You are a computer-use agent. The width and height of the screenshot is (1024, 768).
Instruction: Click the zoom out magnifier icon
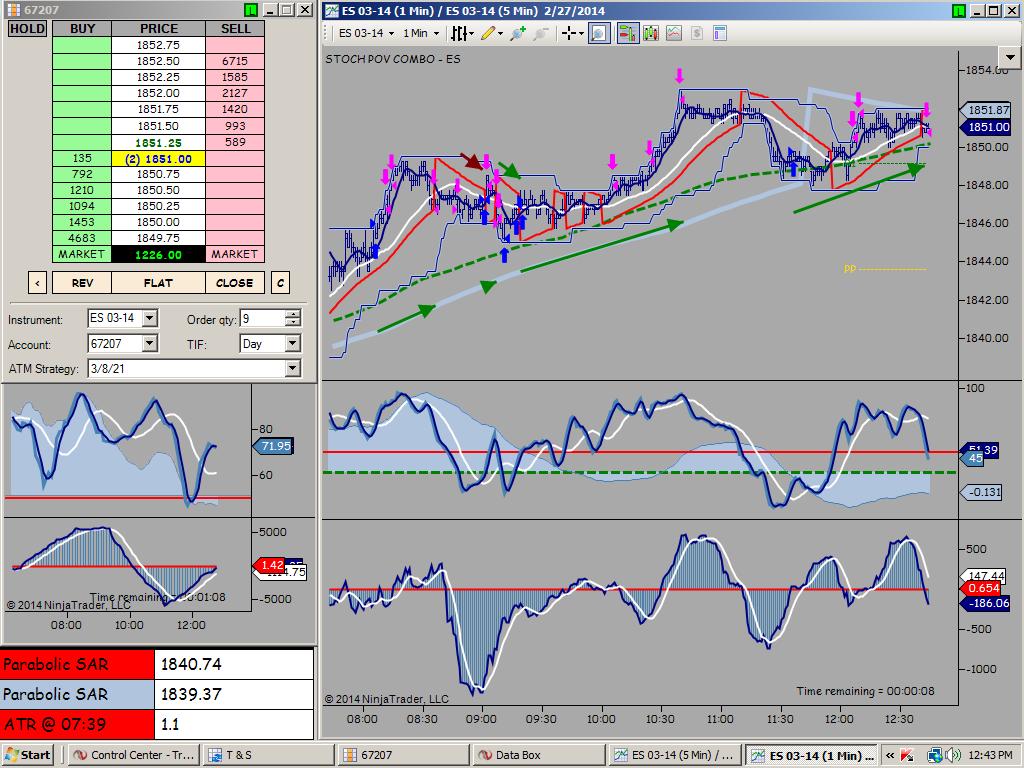540,33
